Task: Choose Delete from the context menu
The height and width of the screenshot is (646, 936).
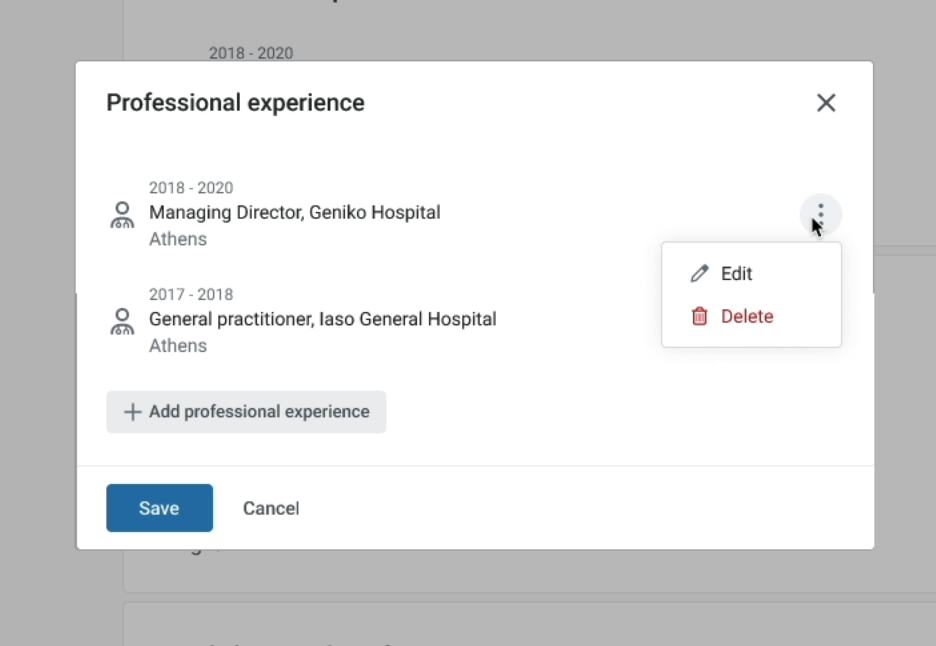Action: 747,317
